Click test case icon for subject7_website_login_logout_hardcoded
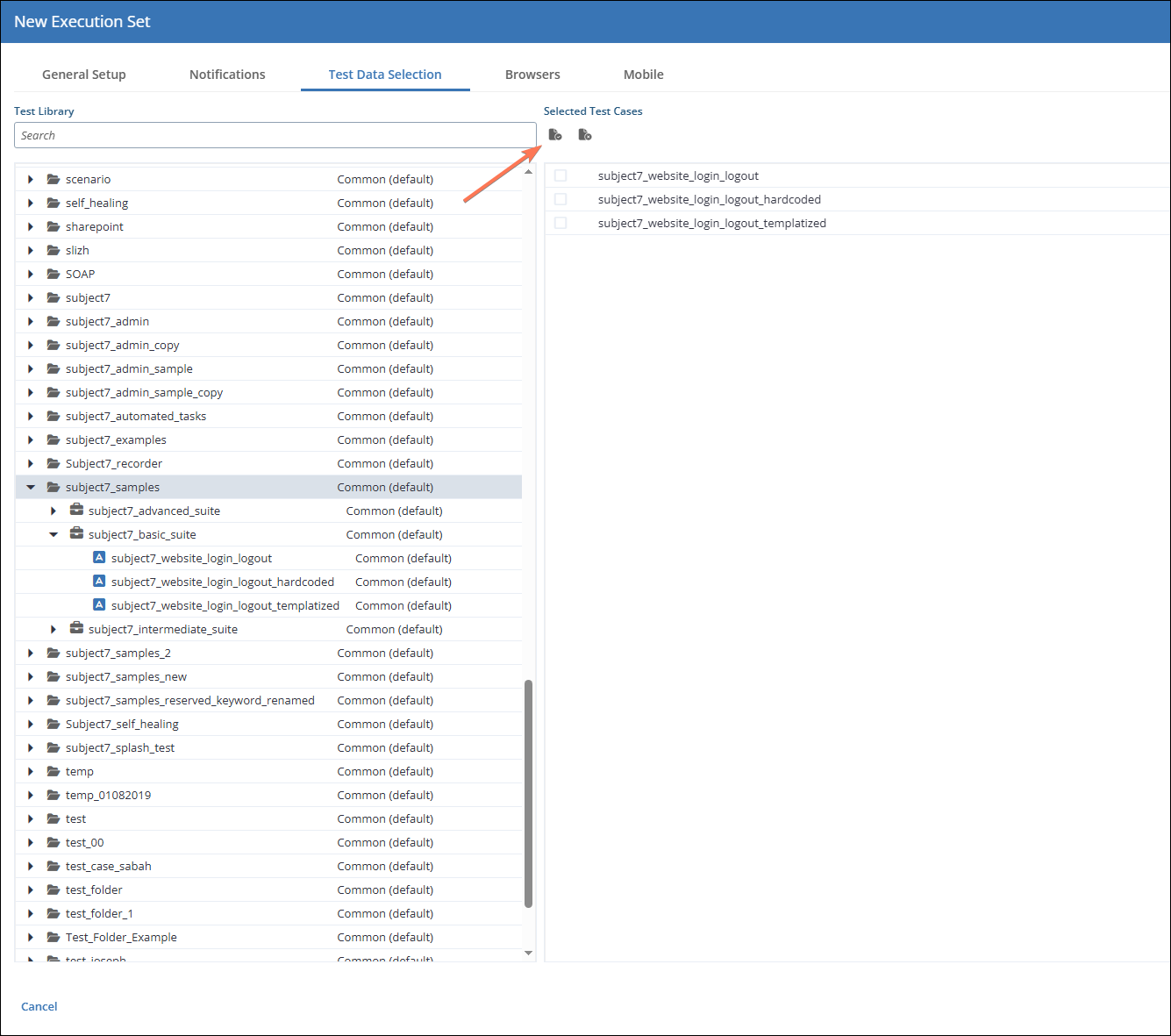 [x=99, y=581]
